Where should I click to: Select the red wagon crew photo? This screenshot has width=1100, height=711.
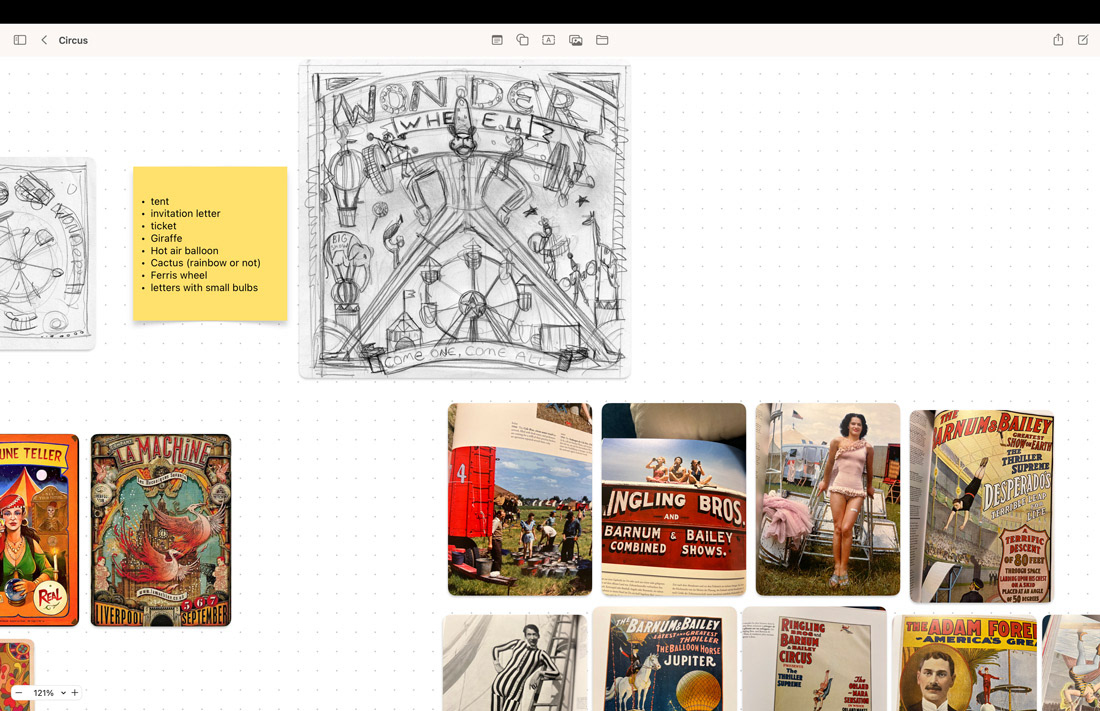tap(520, 499)
